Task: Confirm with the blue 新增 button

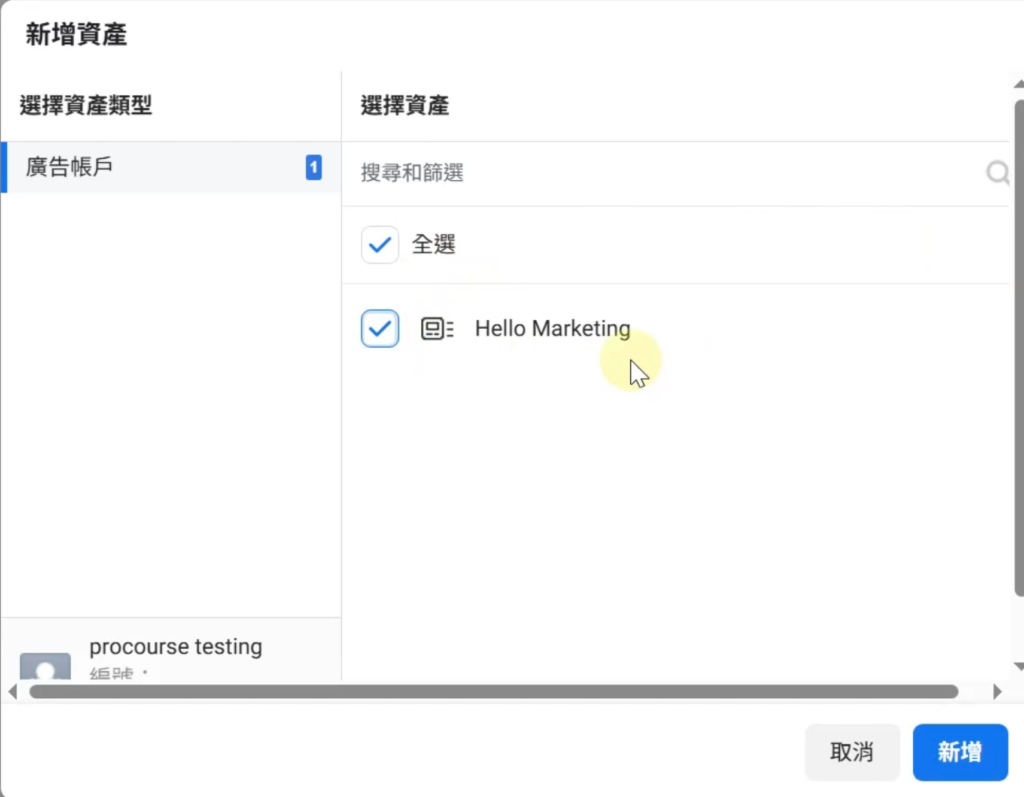Action: [960, 752]
